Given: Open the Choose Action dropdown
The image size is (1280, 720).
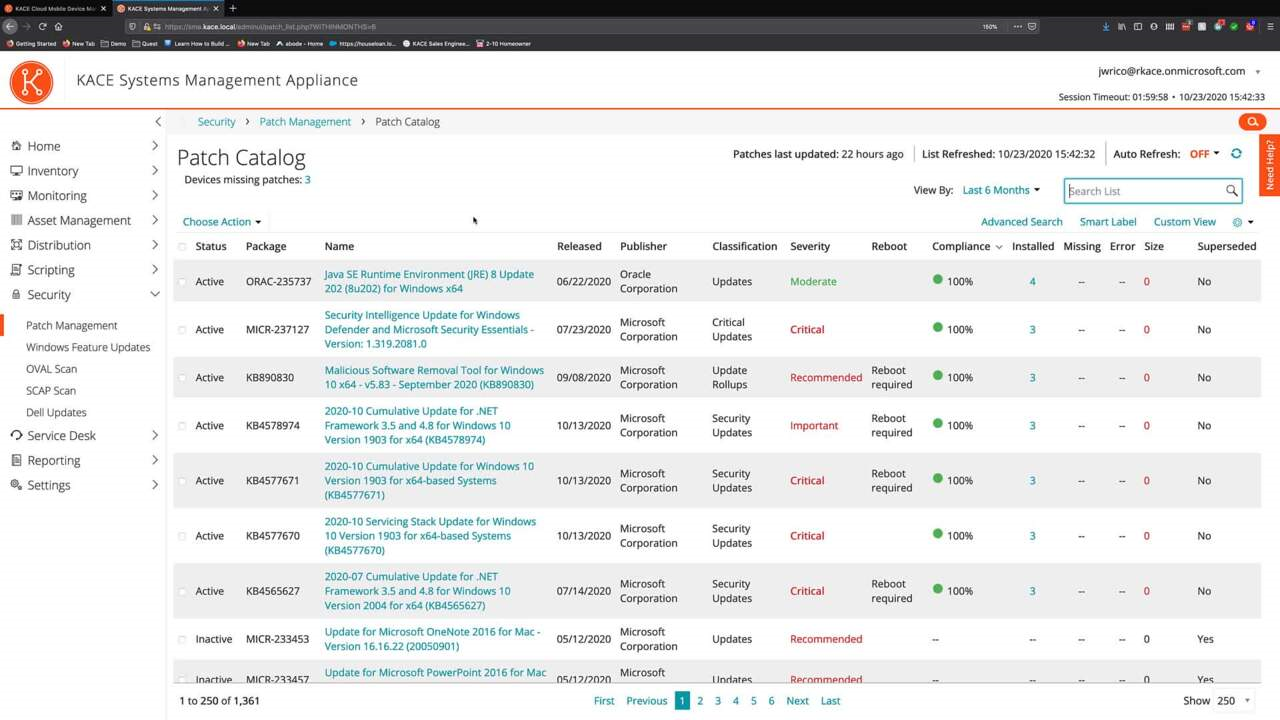Looking at the screenshot, I should 218,221.
